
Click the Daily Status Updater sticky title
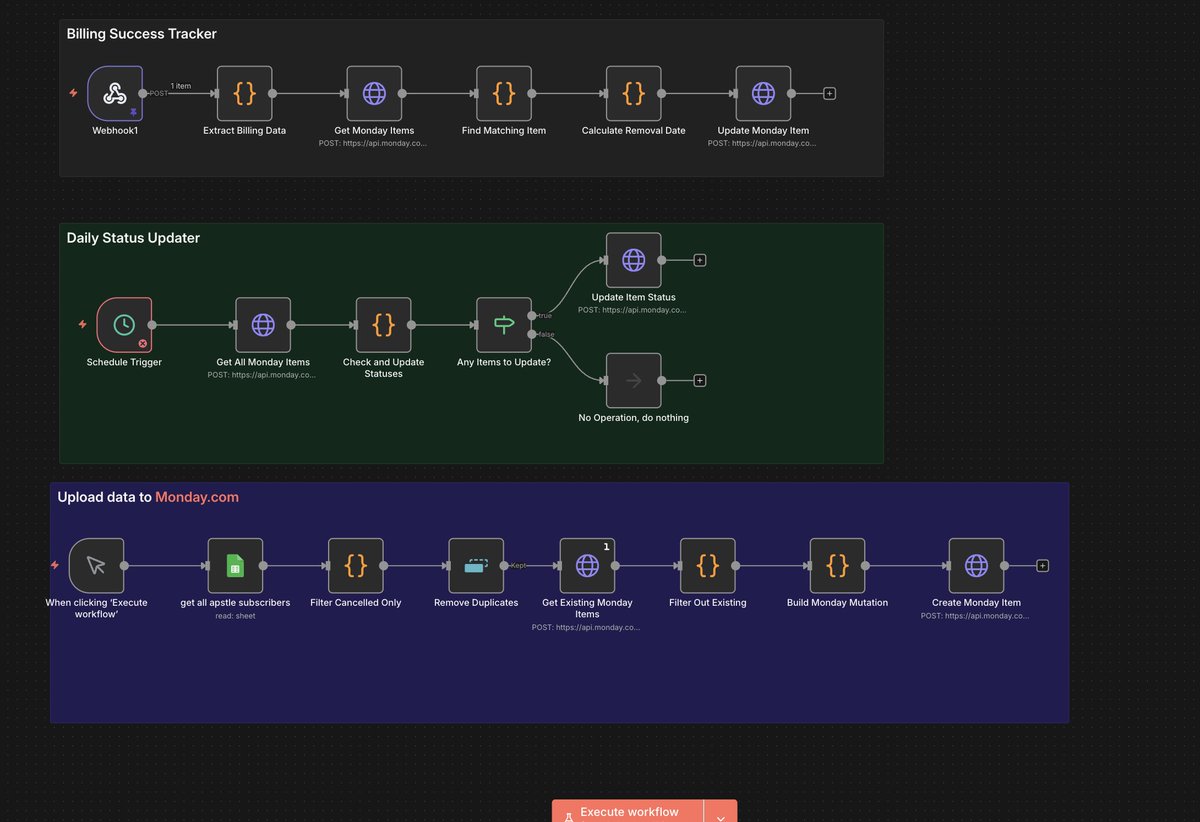point(133,238)
